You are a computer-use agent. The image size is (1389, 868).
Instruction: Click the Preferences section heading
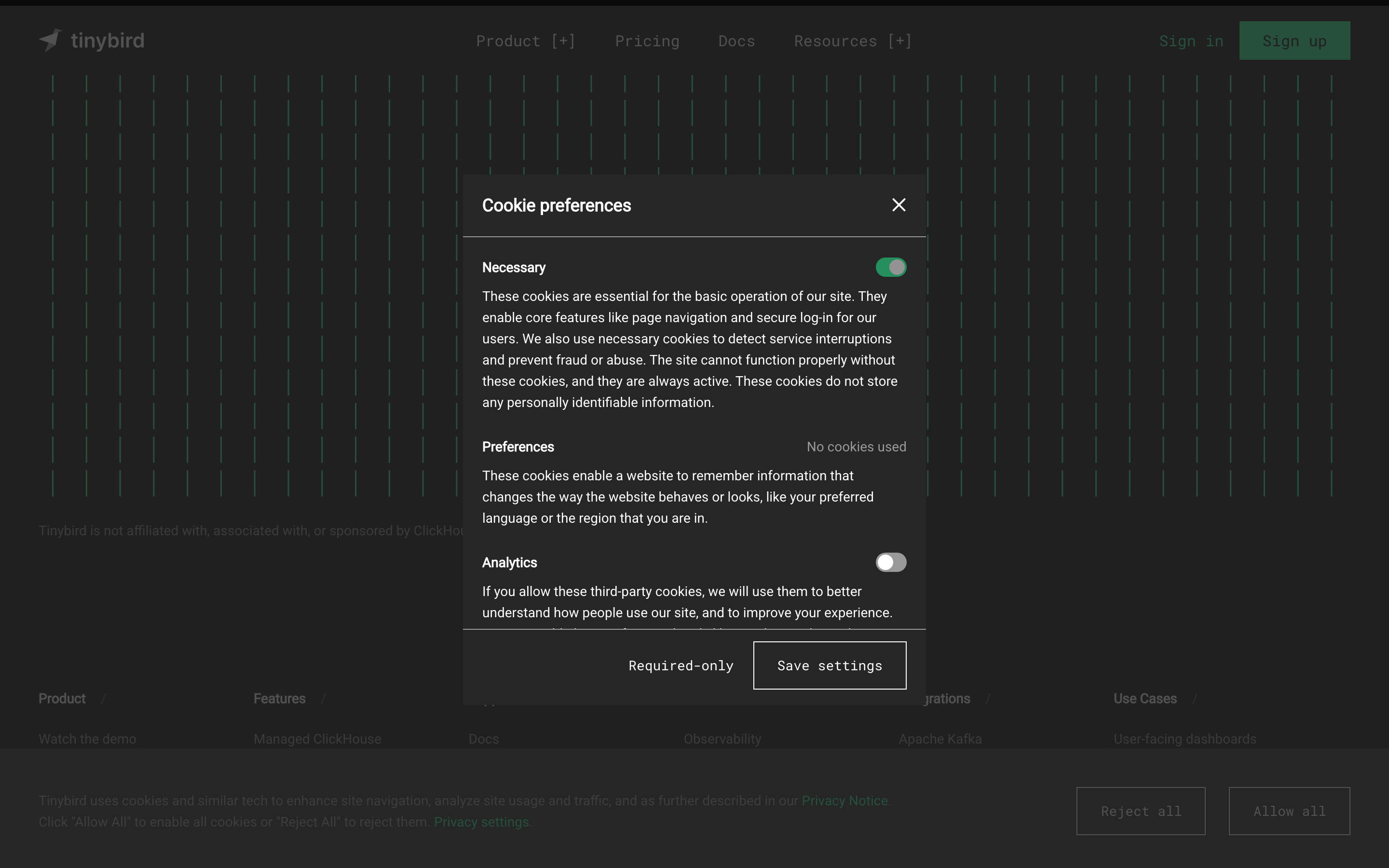pos(517,447)
